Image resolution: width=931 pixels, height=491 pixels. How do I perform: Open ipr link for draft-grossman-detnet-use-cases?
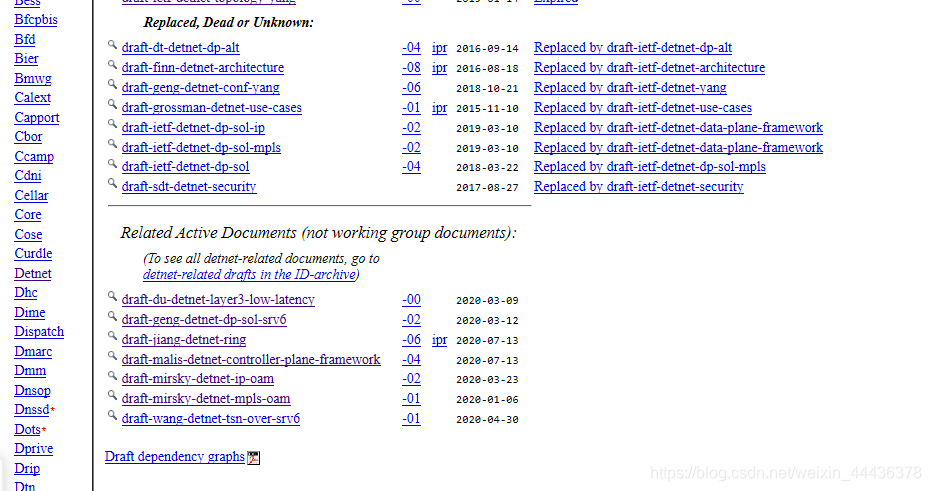pos(439,108)
